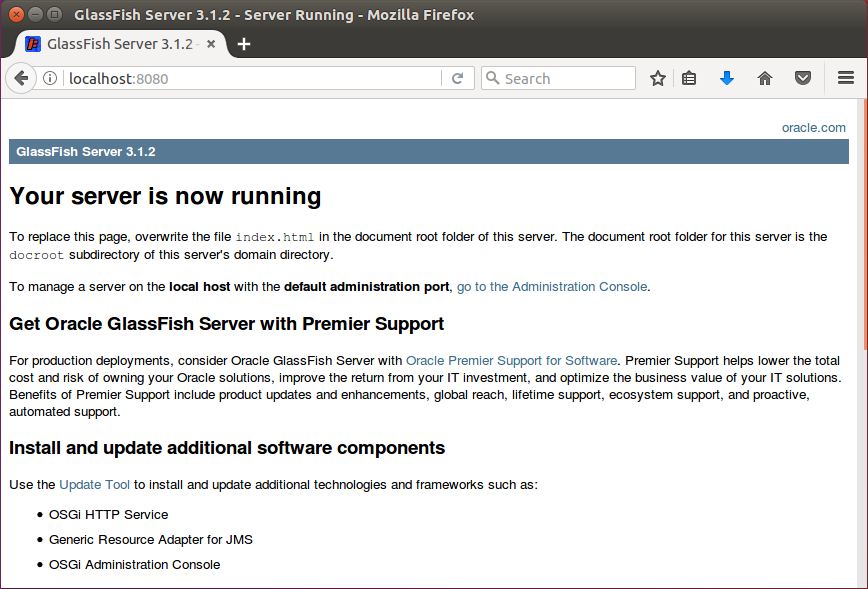Focus the localhost:8080 address bar
Viewport: 868px width, 589px height.
tap(250, 78)
